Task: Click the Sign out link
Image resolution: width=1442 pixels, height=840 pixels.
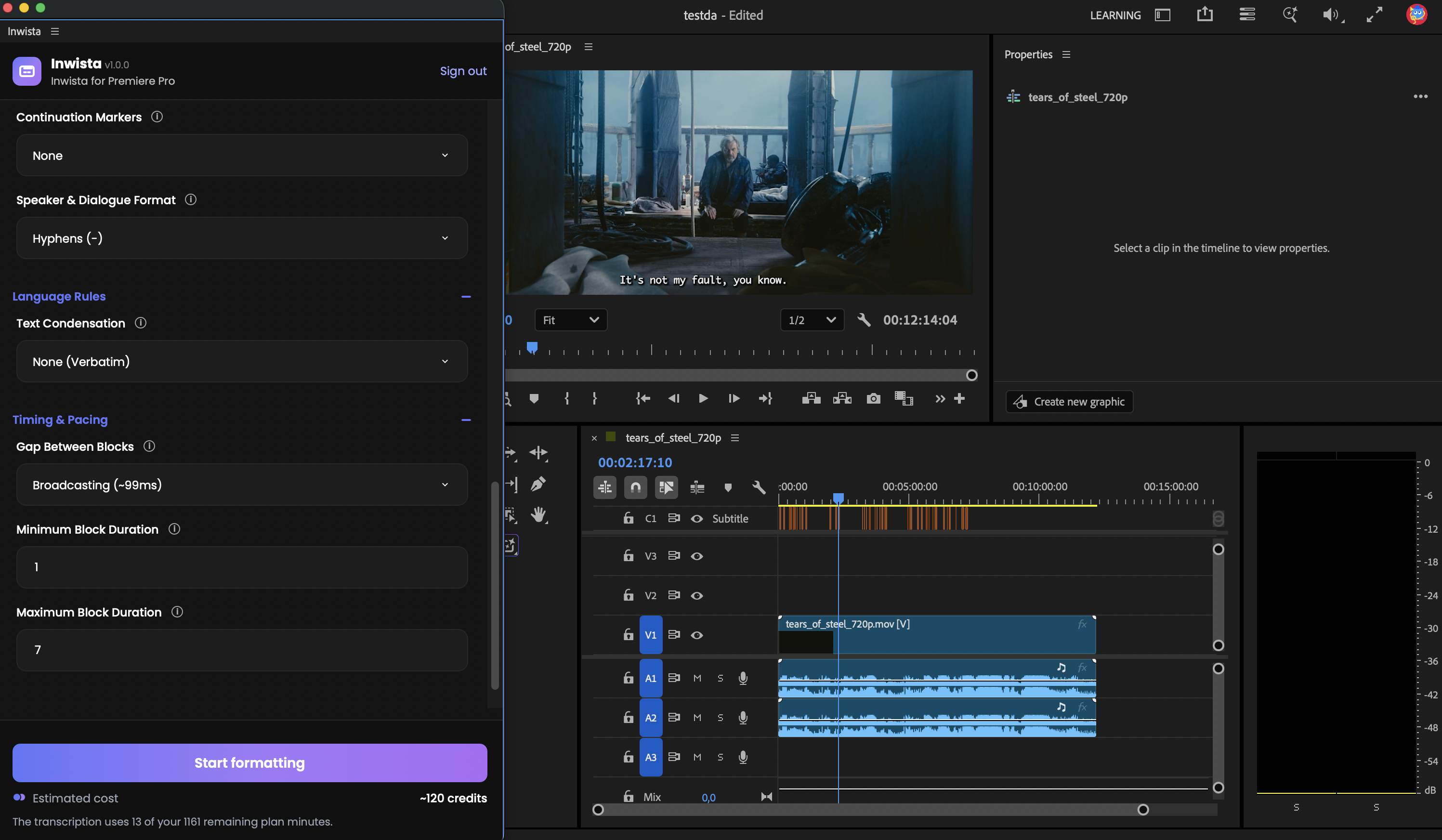Action: pyautogui.click(x=463, y=71)
